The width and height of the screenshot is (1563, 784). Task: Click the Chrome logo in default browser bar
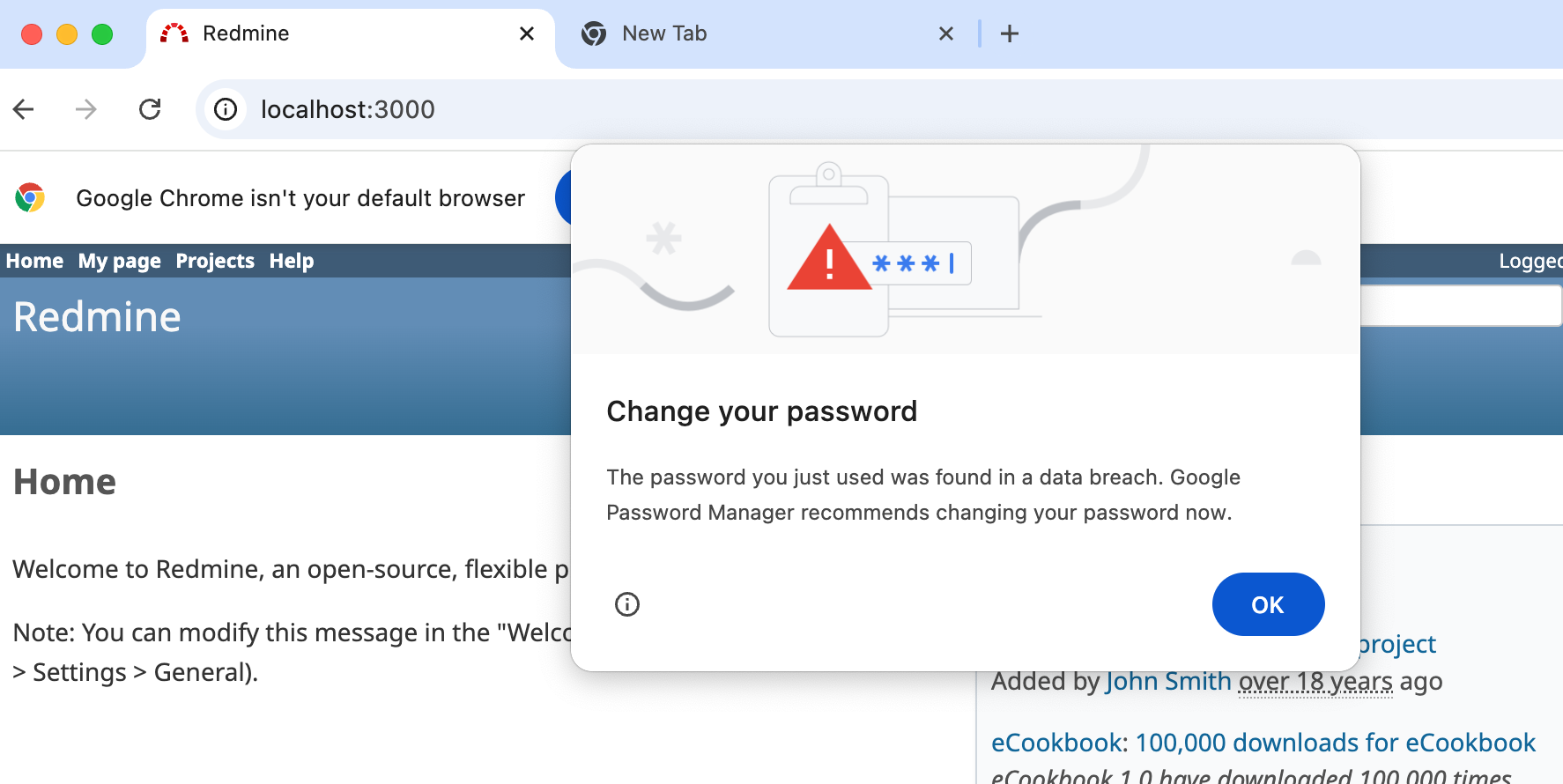[30, 198]
